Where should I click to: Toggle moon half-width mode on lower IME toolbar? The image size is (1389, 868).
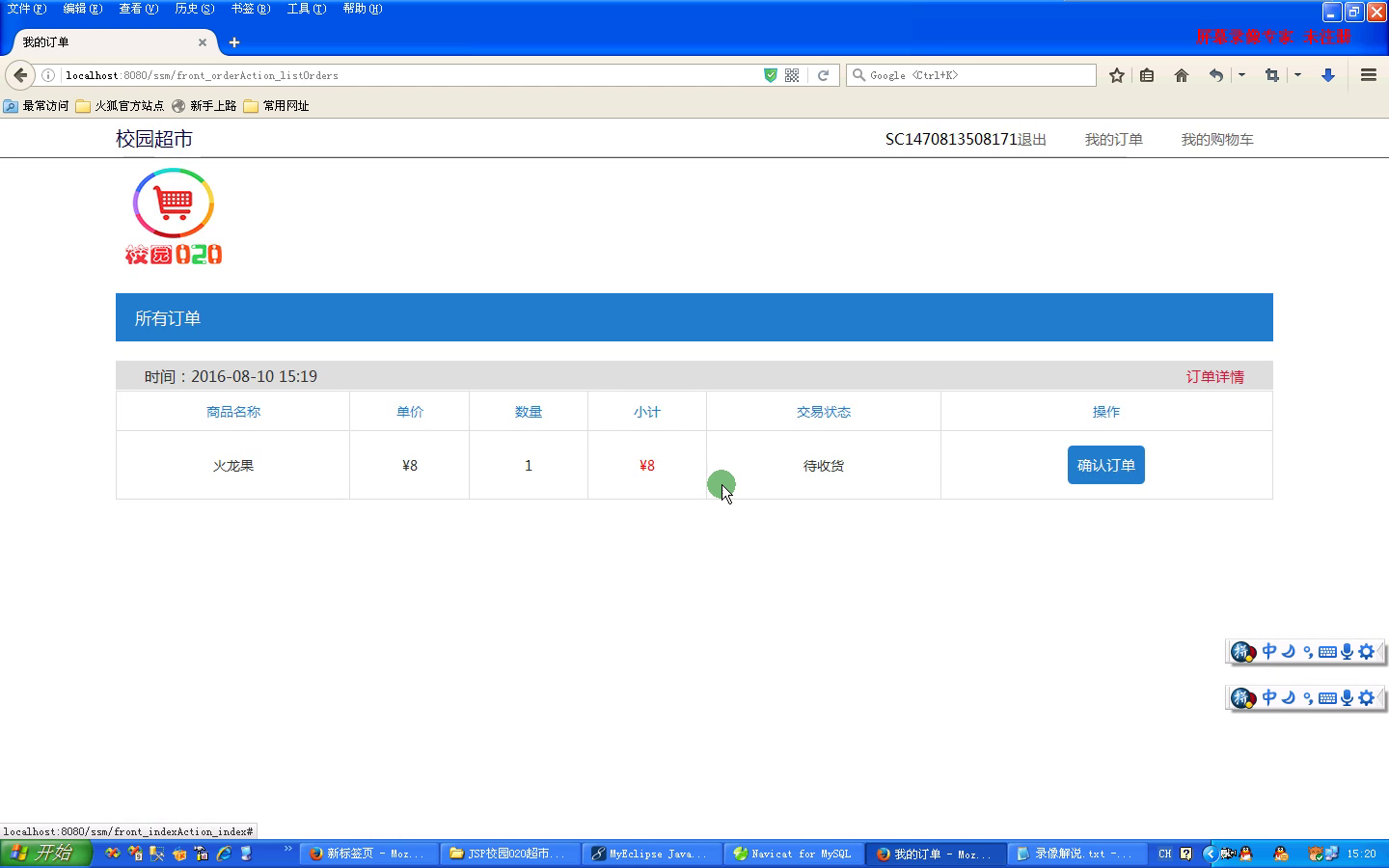click(1289, 697)
